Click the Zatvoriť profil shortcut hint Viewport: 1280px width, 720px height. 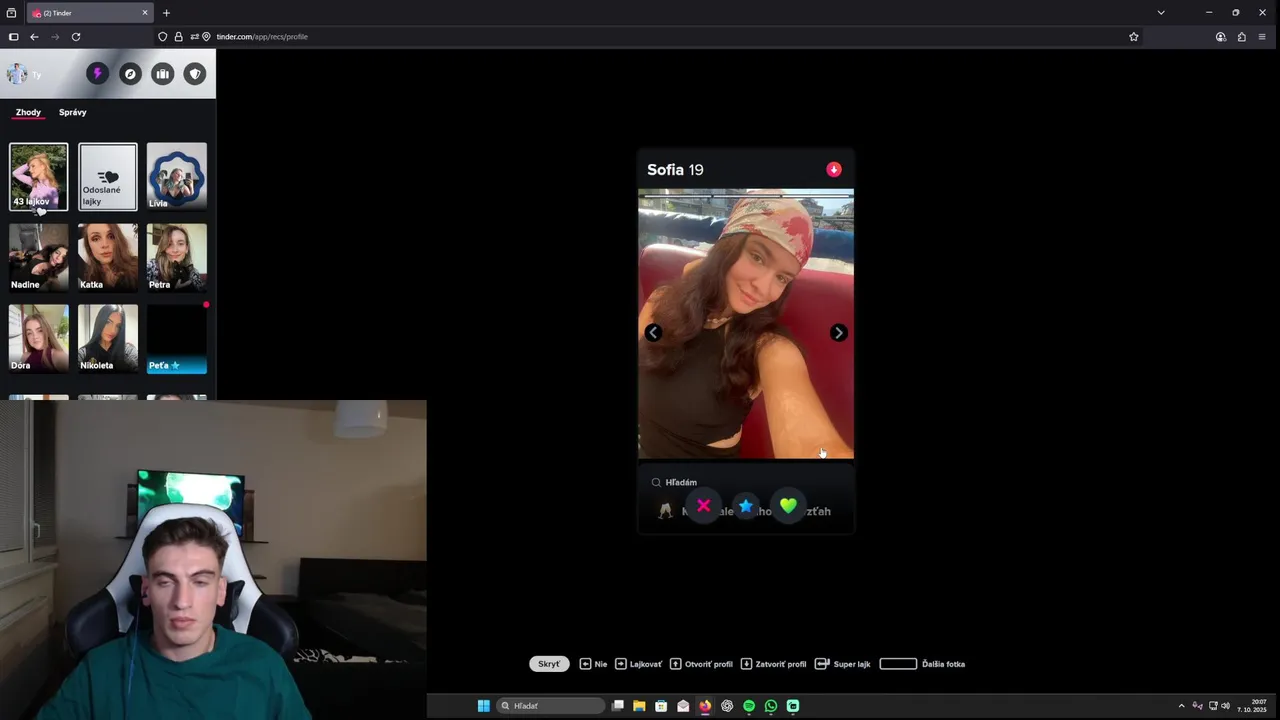773,664
